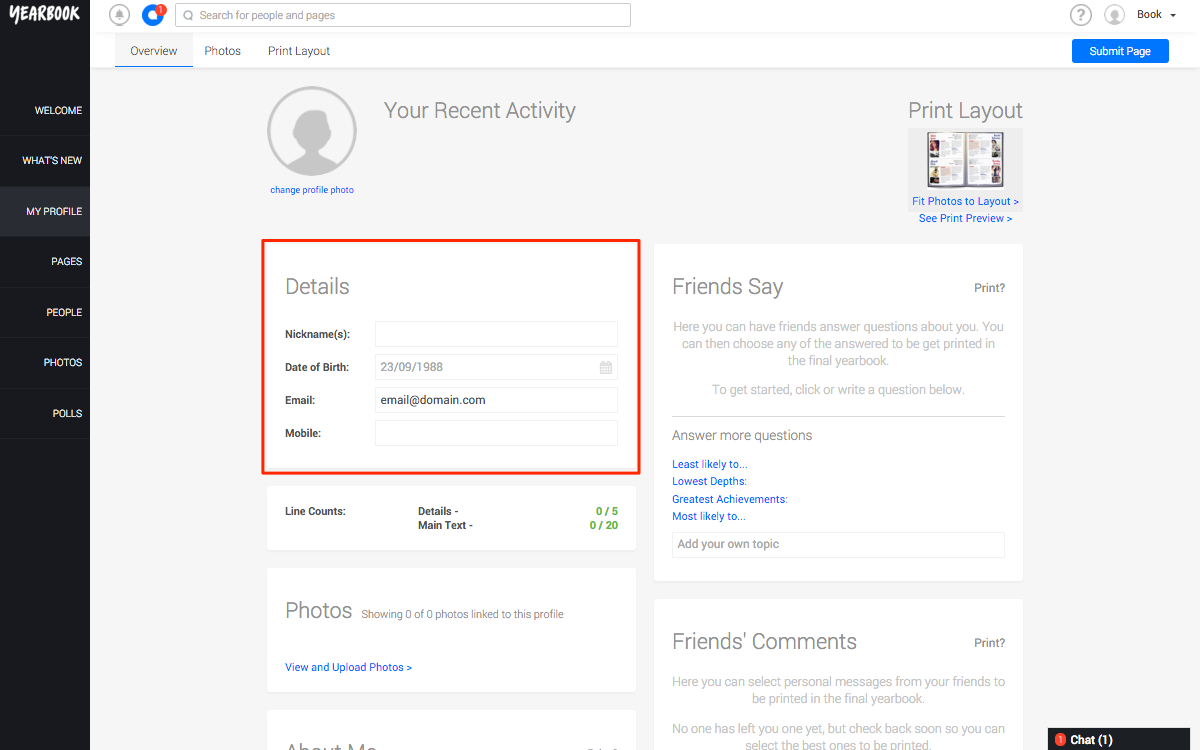Click the Submit Page button
This screenshot has height=750, width=1200.
click(1120, 51)
